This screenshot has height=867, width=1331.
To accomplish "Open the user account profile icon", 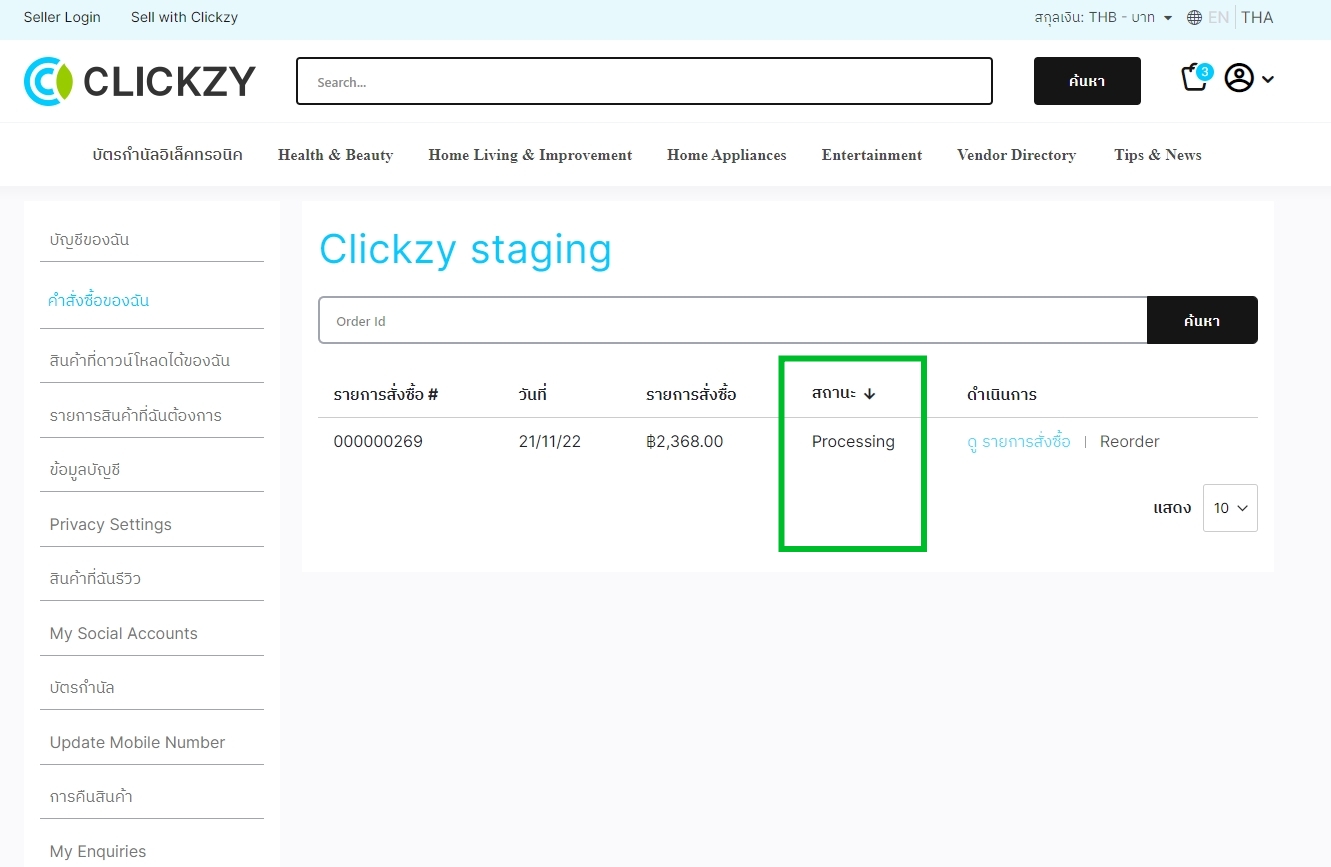I will (x=1239, y=78).
